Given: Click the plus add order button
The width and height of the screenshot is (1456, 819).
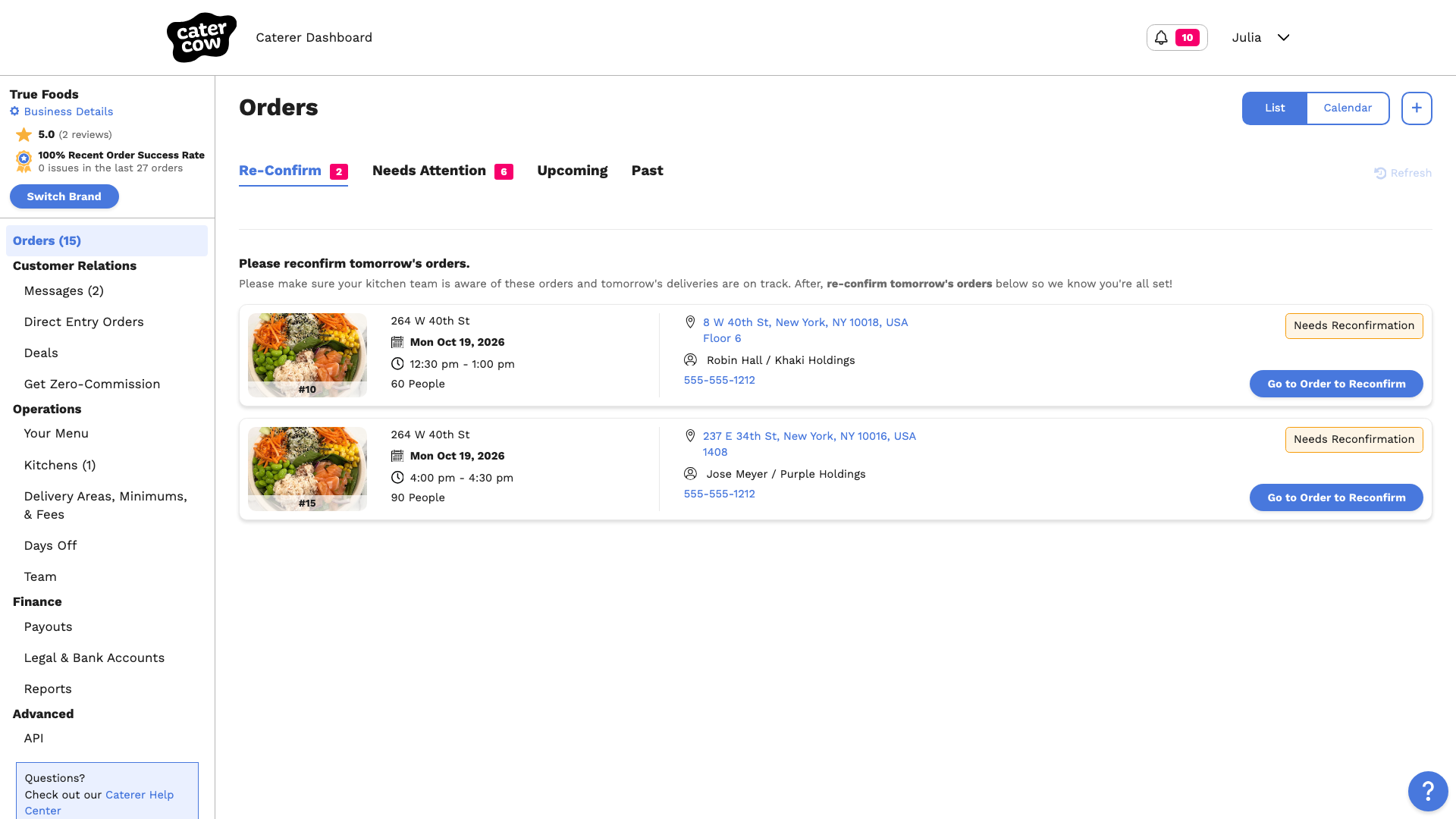Looking at the screenshot, I should (x=1416, y=108).
